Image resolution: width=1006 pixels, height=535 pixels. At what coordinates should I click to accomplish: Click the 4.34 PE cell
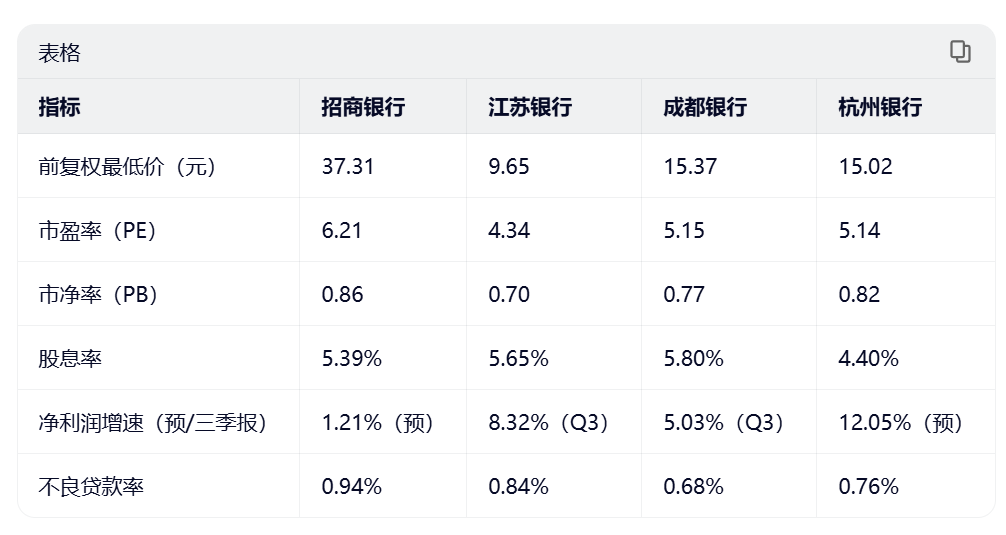(510, 230)
